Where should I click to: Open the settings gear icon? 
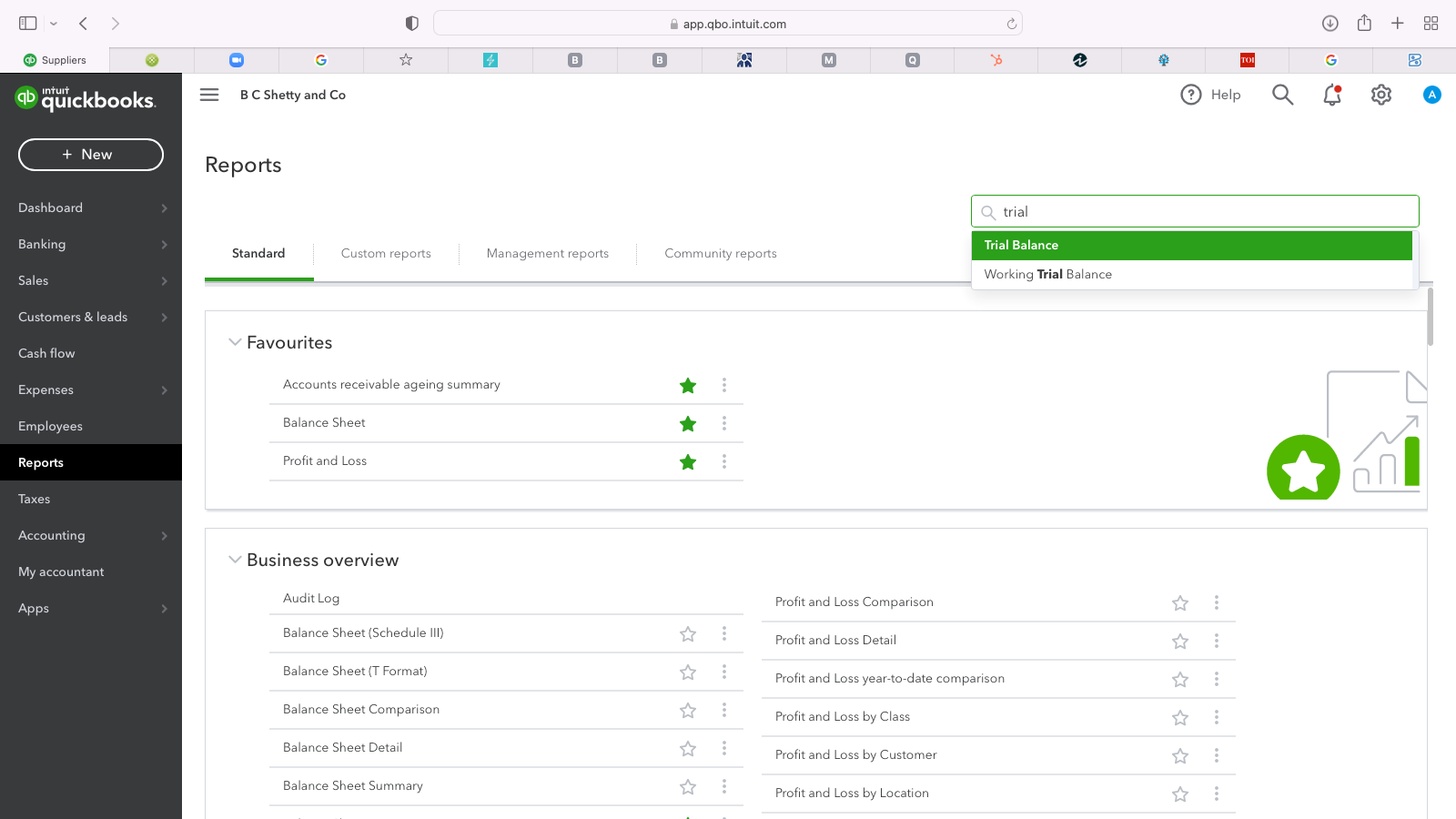click(1381, 95)
